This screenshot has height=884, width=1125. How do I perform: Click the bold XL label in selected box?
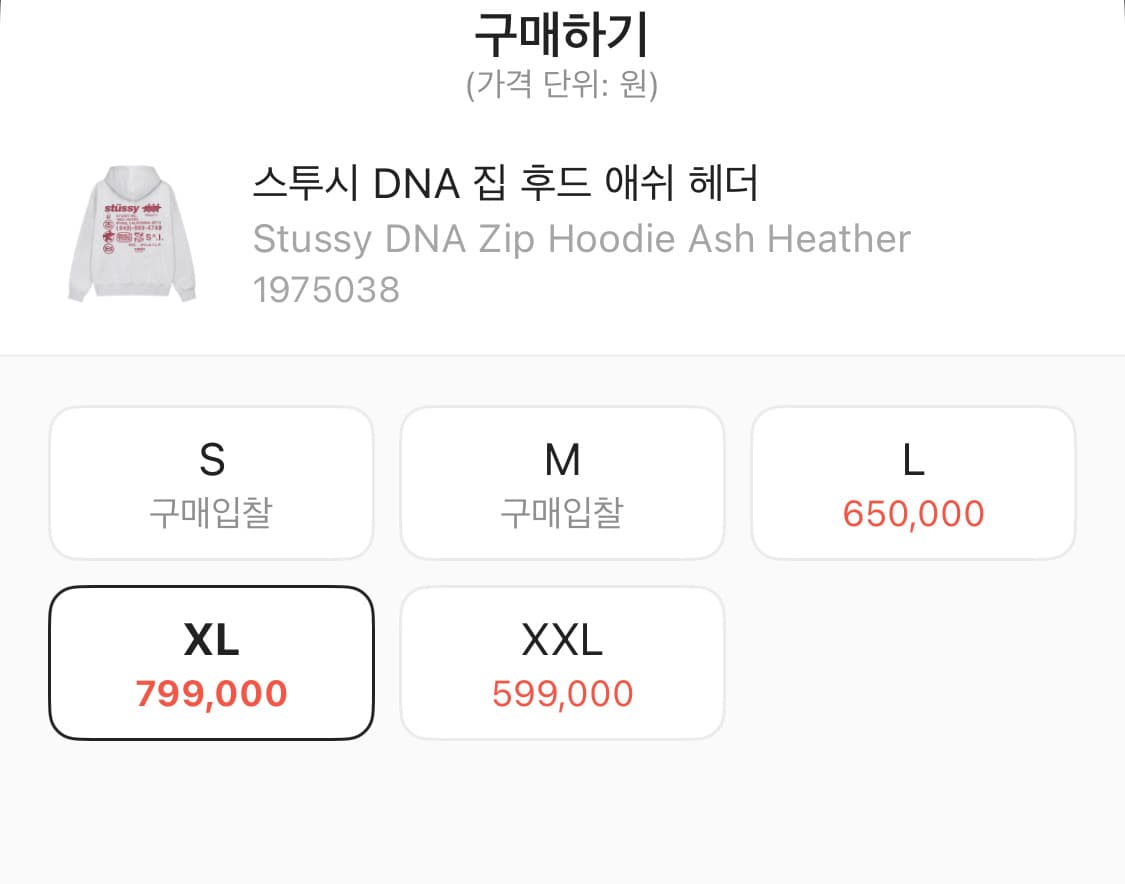click(211, 640)
